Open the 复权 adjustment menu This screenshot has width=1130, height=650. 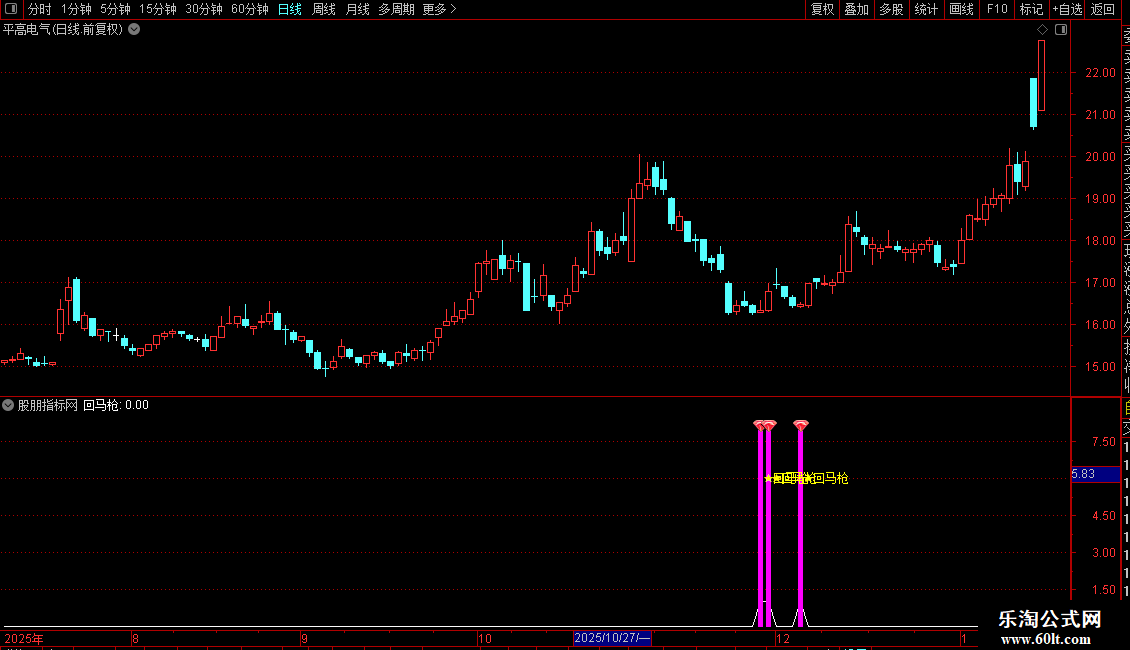[x=822, y=9]
